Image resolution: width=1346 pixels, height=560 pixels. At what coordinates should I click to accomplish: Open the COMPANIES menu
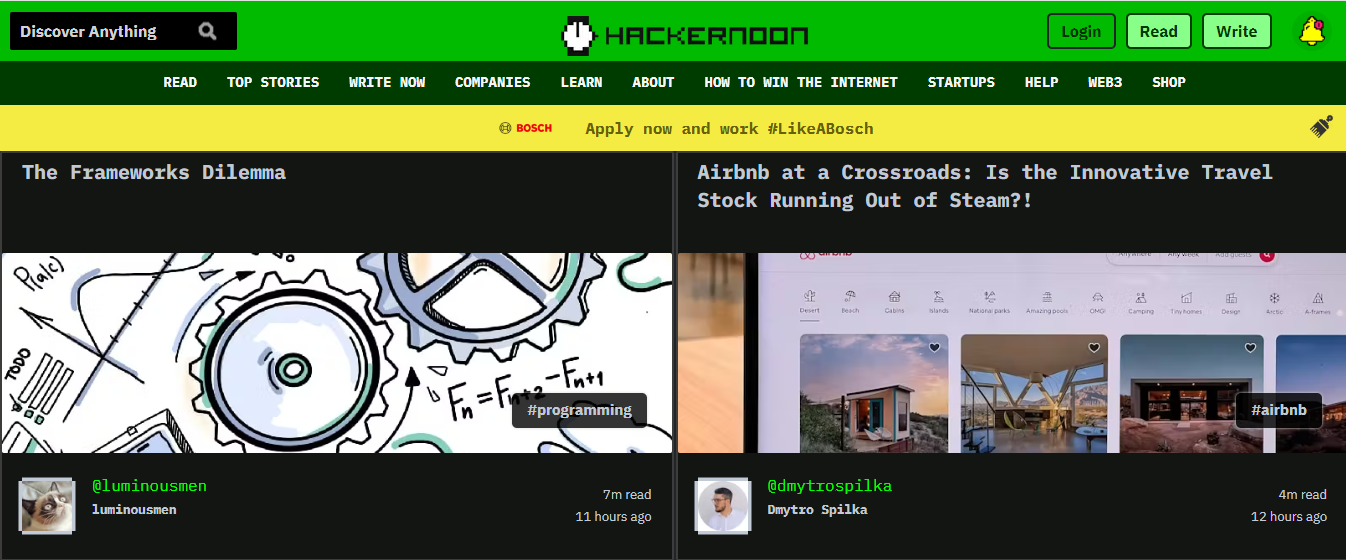tap(493, 82)
